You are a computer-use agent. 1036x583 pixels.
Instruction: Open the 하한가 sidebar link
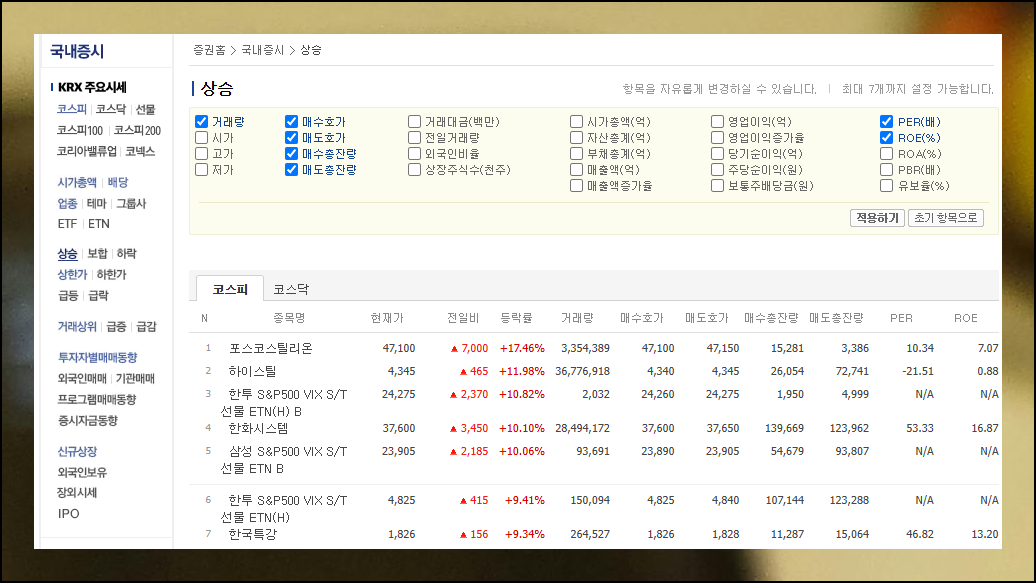click(x=111, y=274)
